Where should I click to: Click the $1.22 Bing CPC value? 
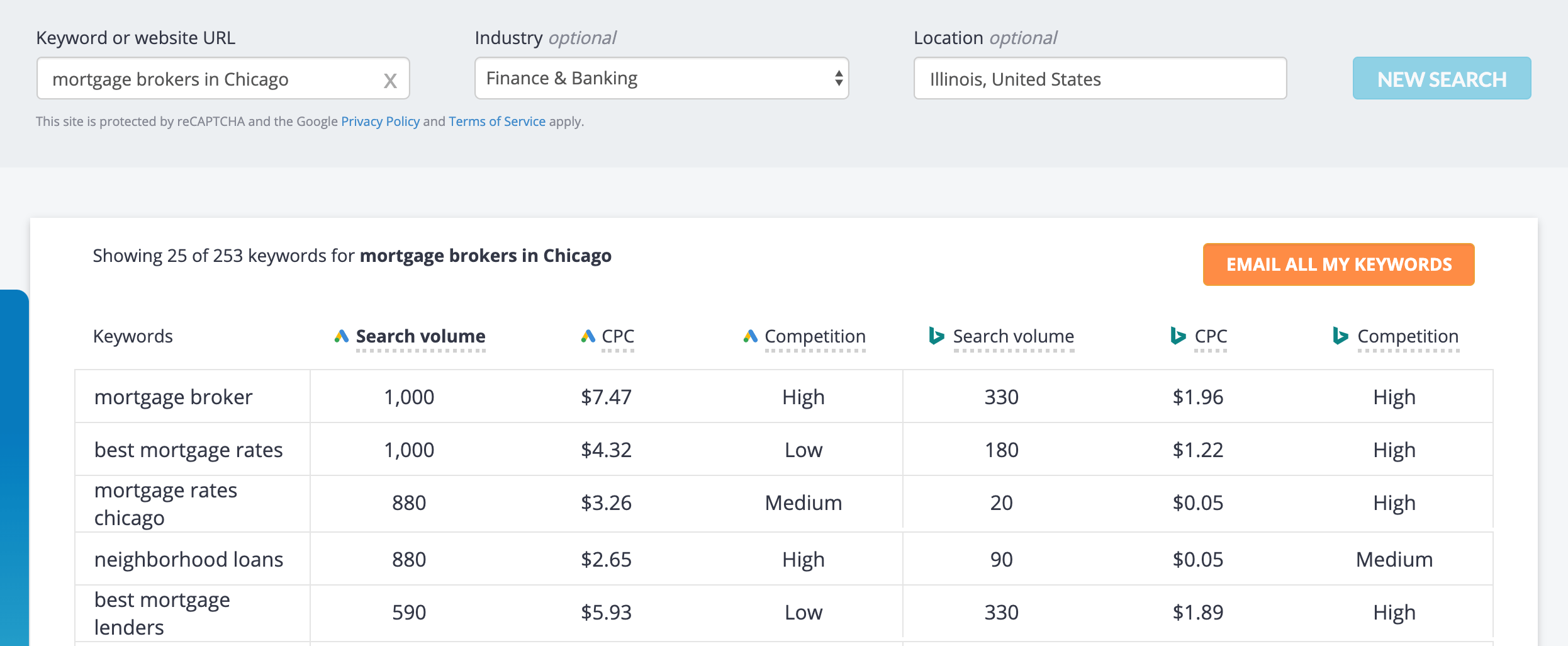(1198, 450)
